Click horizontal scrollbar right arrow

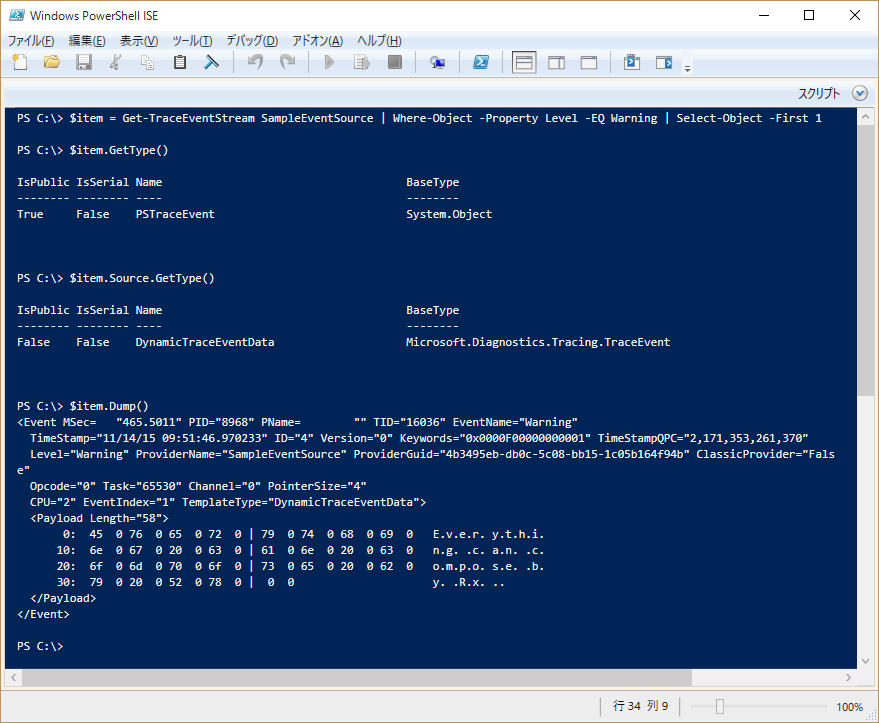(848, 678)
